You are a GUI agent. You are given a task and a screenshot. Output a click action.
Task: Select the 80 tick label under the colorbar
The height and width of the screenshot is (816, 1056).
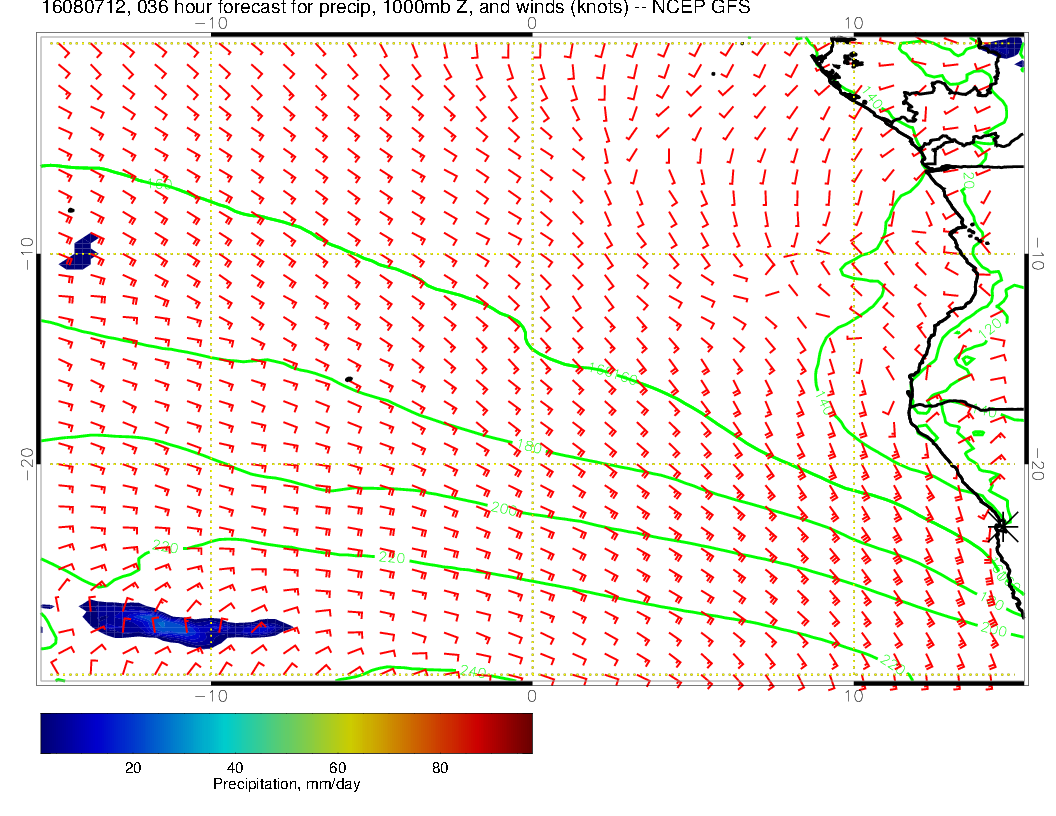[x=440, y=768]
